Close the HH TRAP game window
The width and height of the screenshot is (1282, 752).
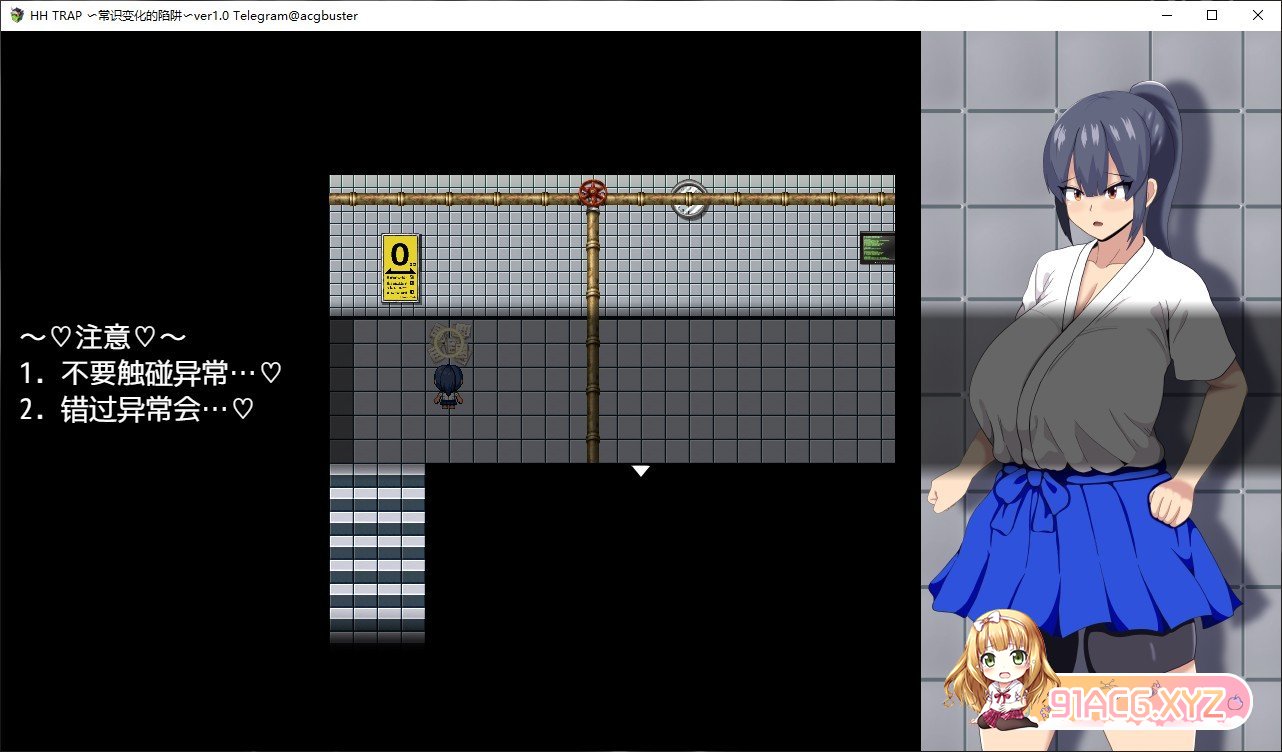tap(1258, 16)
